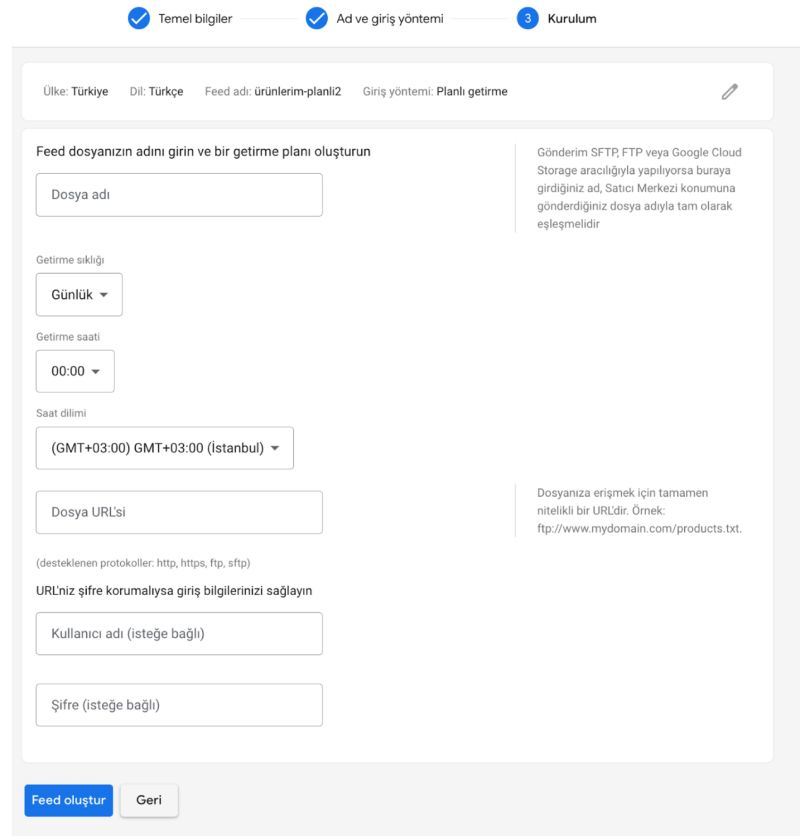The width and height of the screenshot is (800, 836).
Task: Click the Dosya adı input field
Action: 178,194
